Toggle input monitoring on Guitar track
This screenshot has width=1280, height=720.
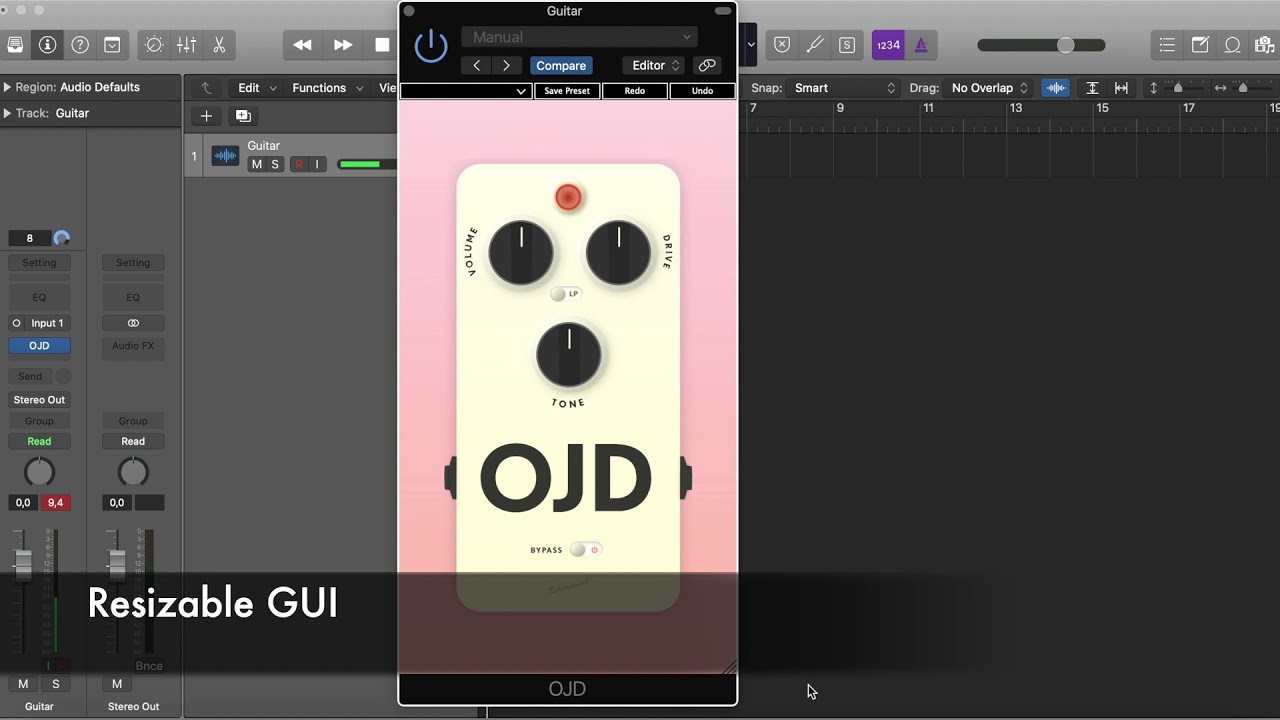pos(317,164)
